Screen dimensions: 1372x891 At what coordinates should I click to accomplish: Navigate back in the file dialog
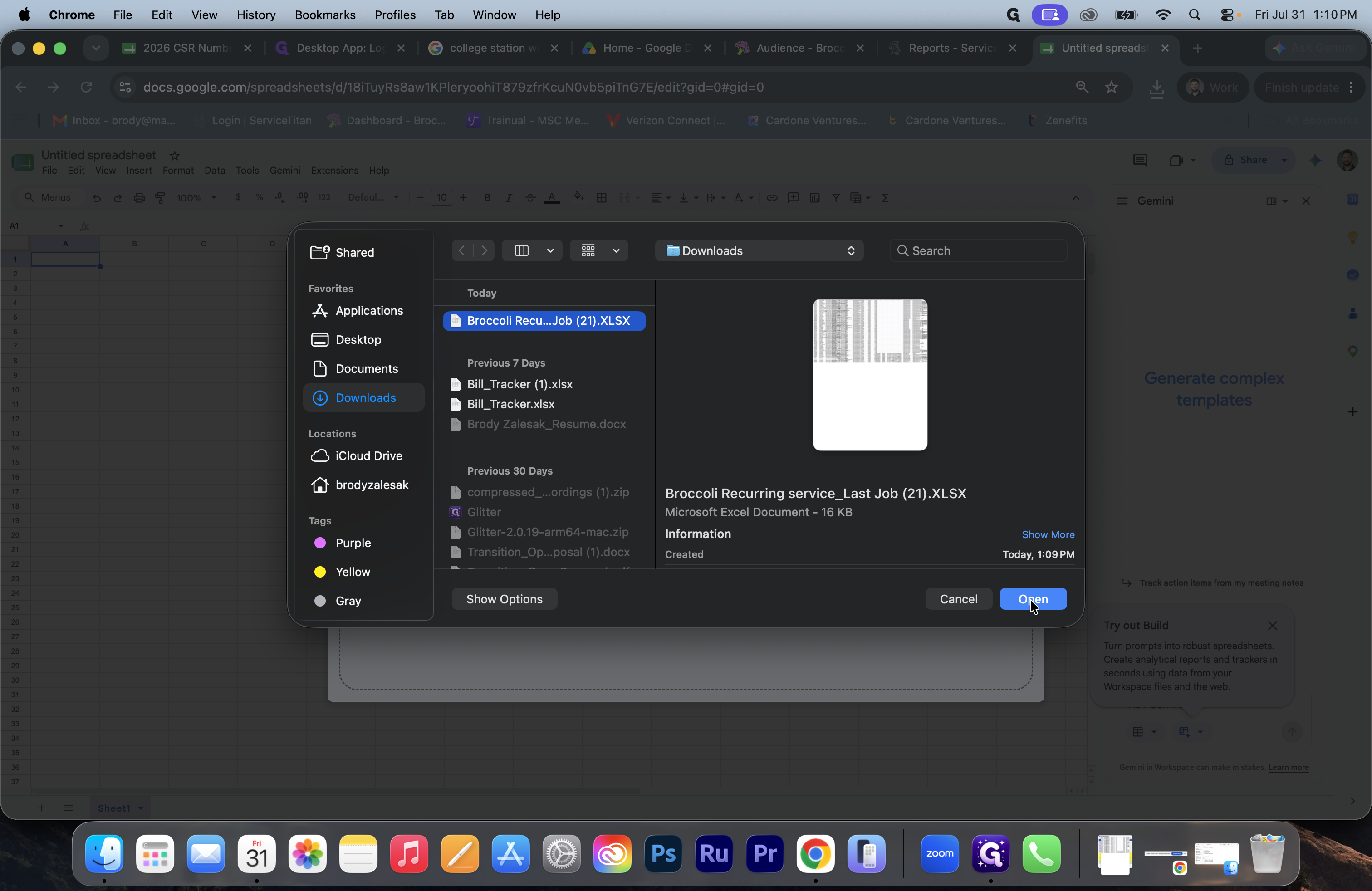pyautogui.click(x=462, y=251)
